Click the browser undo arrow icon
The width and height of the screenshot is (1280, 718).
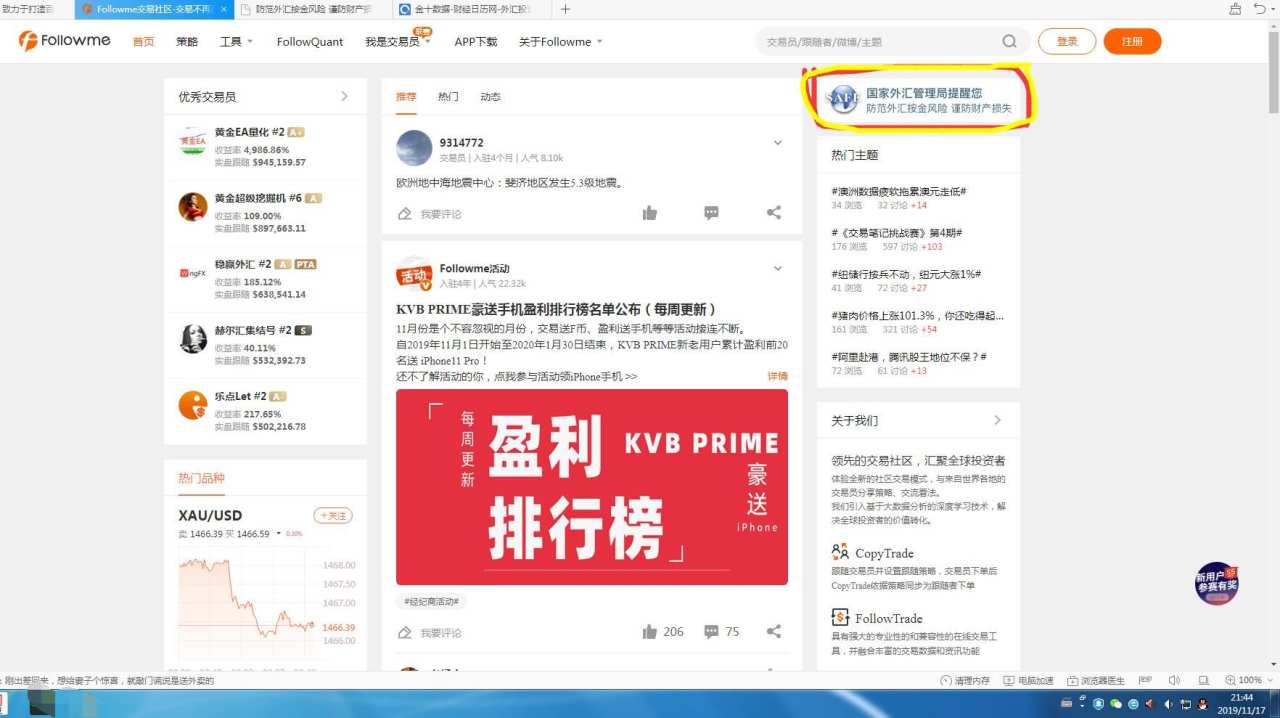[x=1260, y=9]
